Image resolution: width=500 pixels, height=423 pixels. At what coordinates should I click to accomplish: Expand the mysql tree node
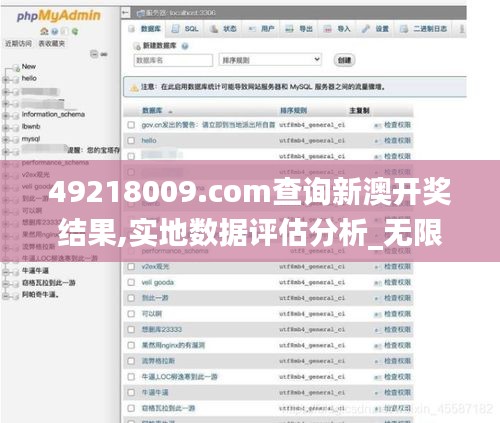click(5, 140)
